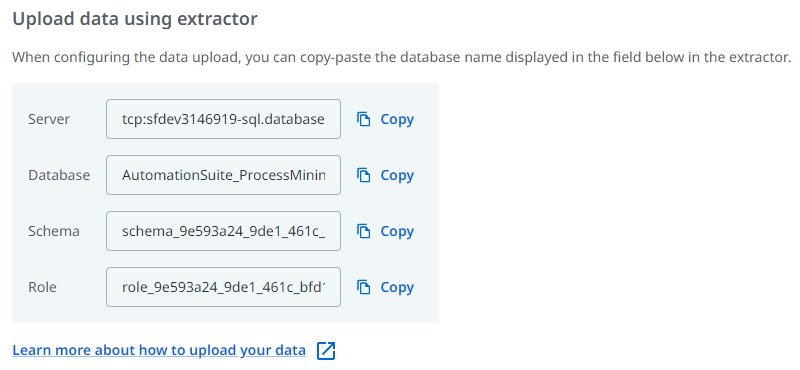This screenshot has width=800, height=370.
Task: Click the copy icon for Server
Action: 363,119
